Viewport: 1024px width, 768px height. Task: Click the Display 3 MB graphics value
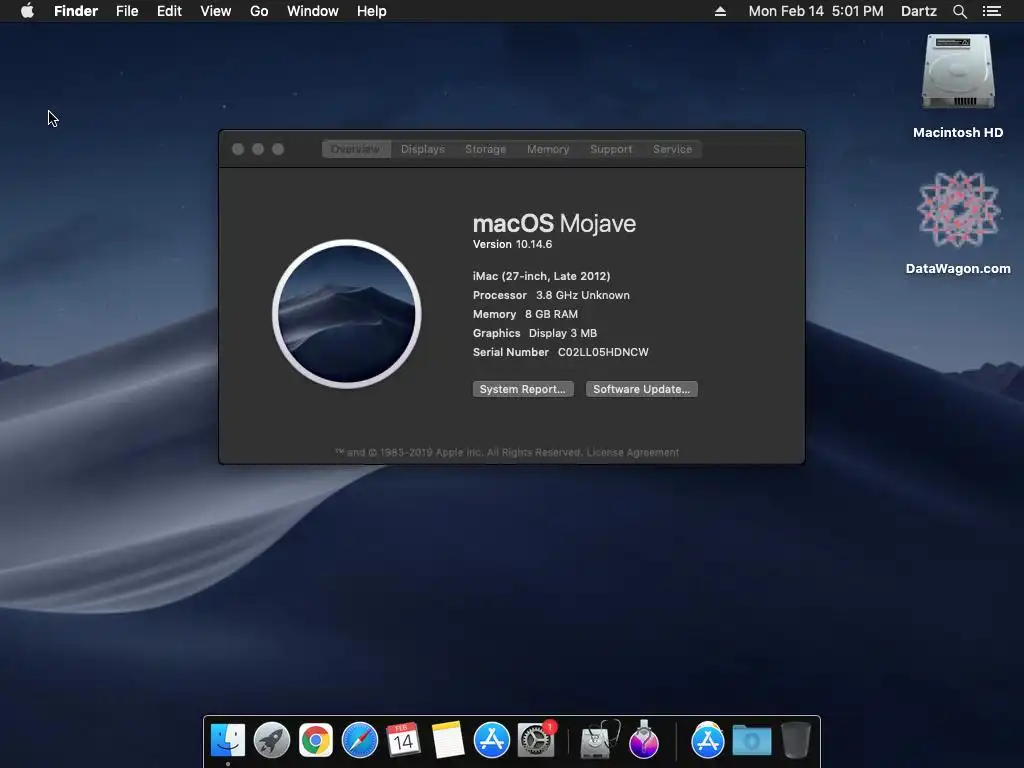pyautogui.click(x=562, y=333)
